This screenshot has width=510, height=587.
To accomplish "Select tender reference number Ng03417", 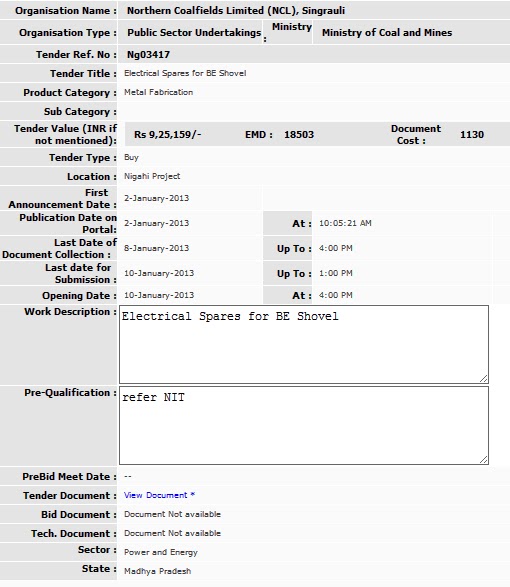I will (148, 55).
